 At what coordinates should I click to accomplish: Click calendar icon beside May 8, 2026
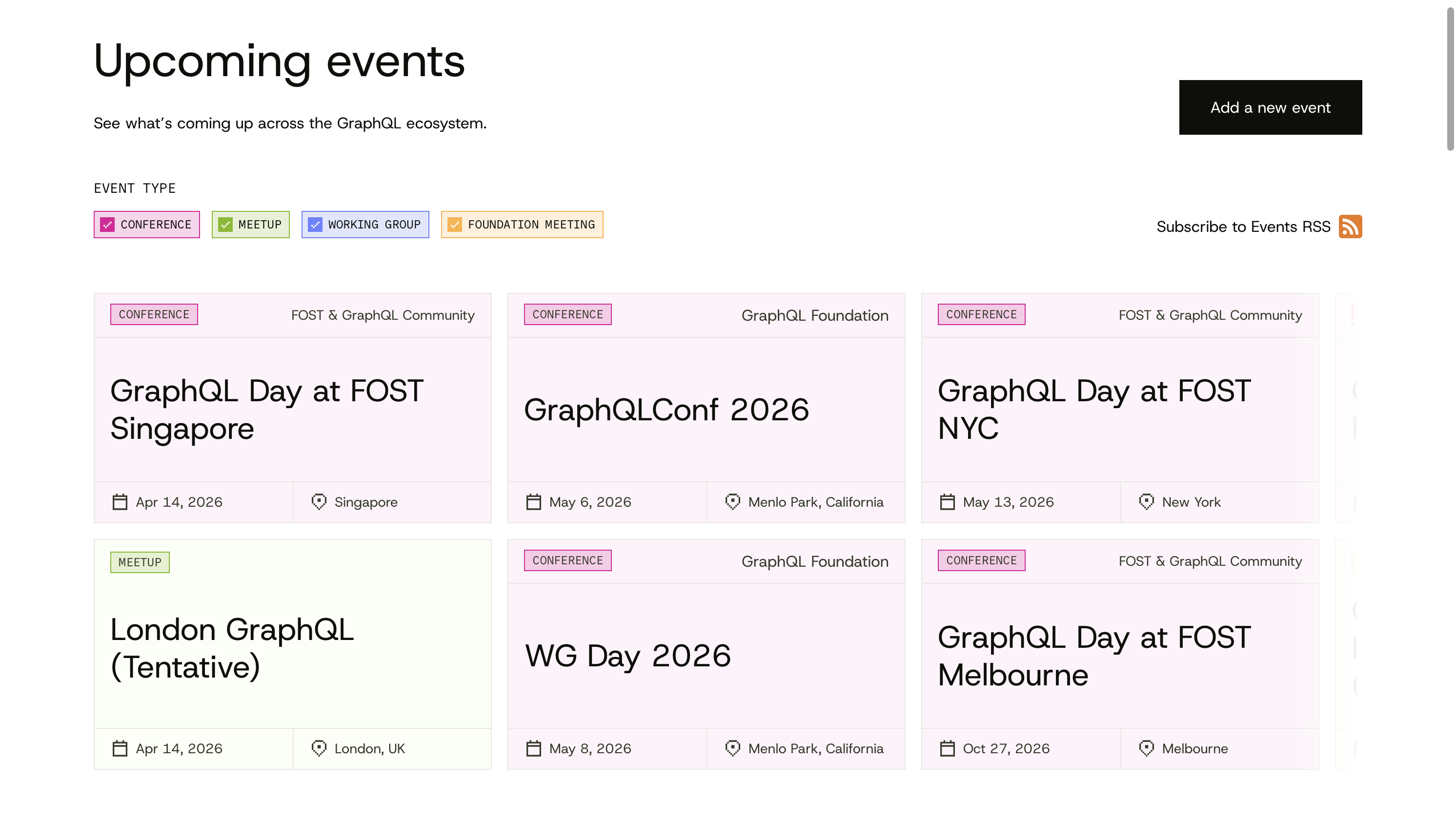pos(533,748)
